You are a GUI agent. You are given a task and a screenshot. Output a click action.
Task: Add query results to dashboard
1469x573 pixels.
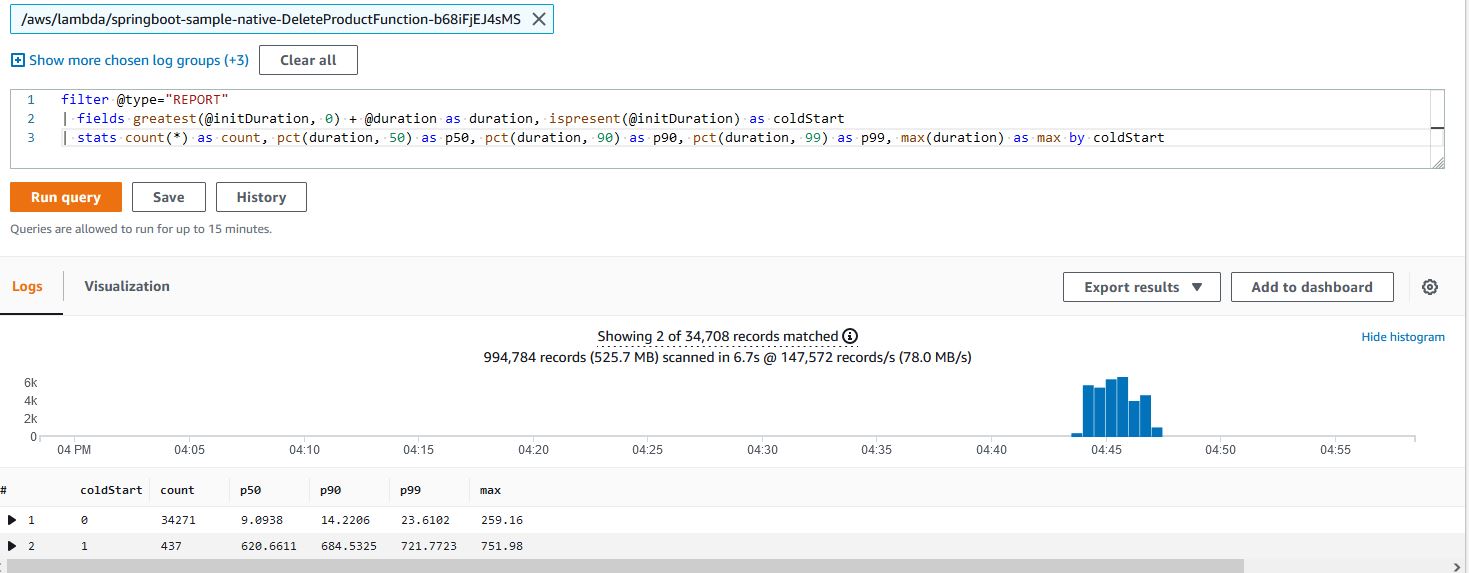[1312, 287]
